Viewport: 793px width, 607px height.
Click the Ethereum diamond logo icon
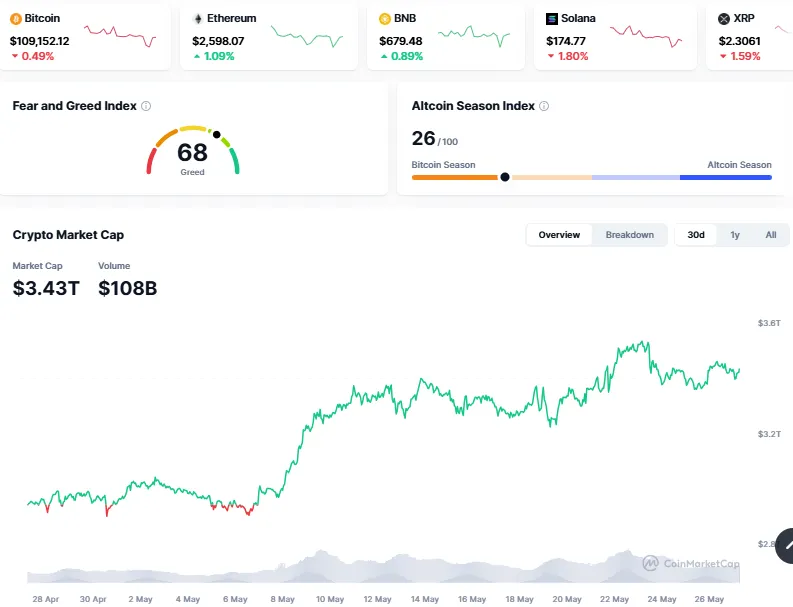click(197, 19)
